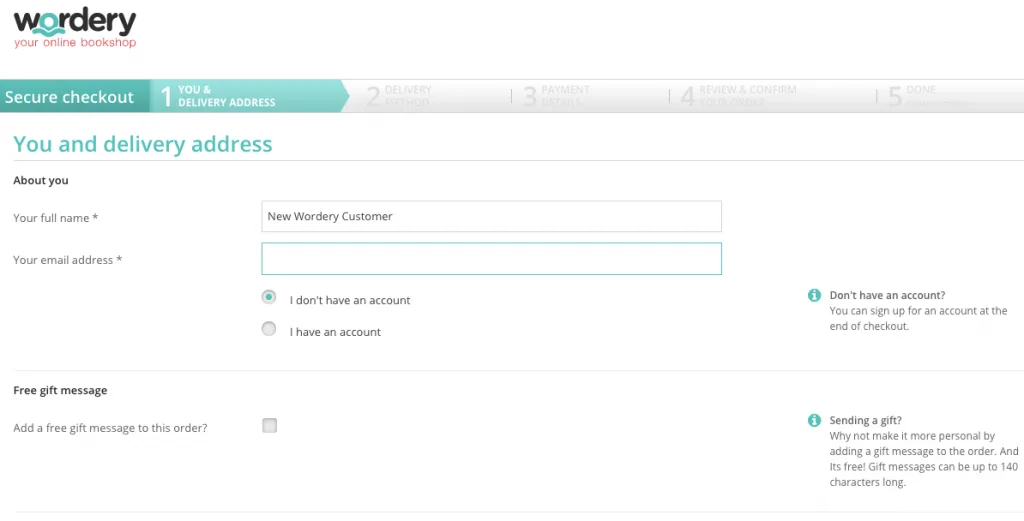Focus the 'Your email address' input field
The image size is (1024, 521).
coord(491,259)
